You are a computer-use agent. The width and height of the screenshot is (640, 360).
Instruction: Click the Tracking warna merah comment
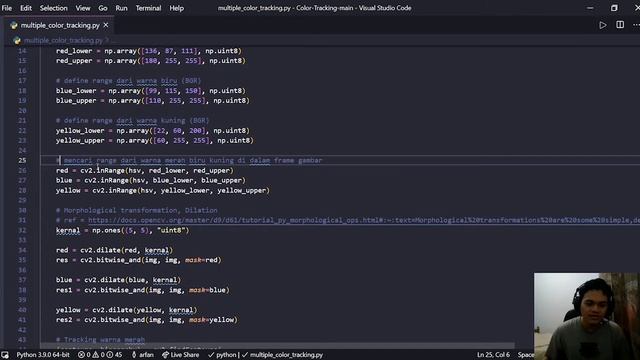(100, 340)
